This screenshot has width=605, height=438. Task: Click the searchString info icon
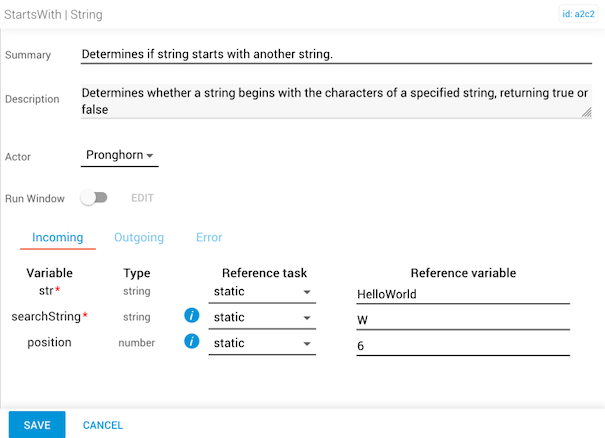(192, 317)
